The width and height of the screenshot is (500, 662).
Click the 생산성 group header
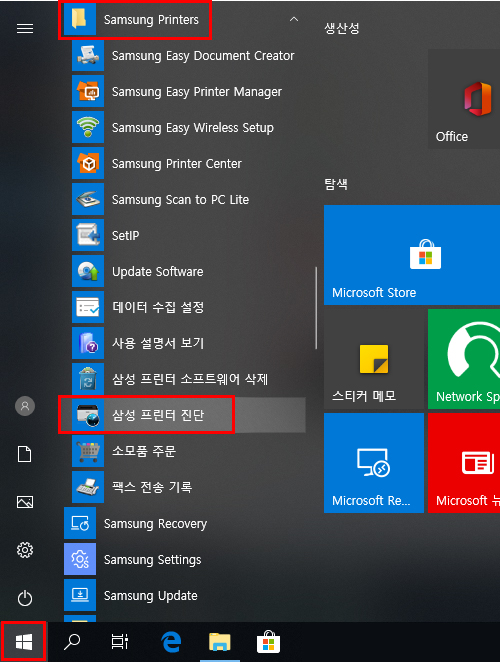[342, 28]
